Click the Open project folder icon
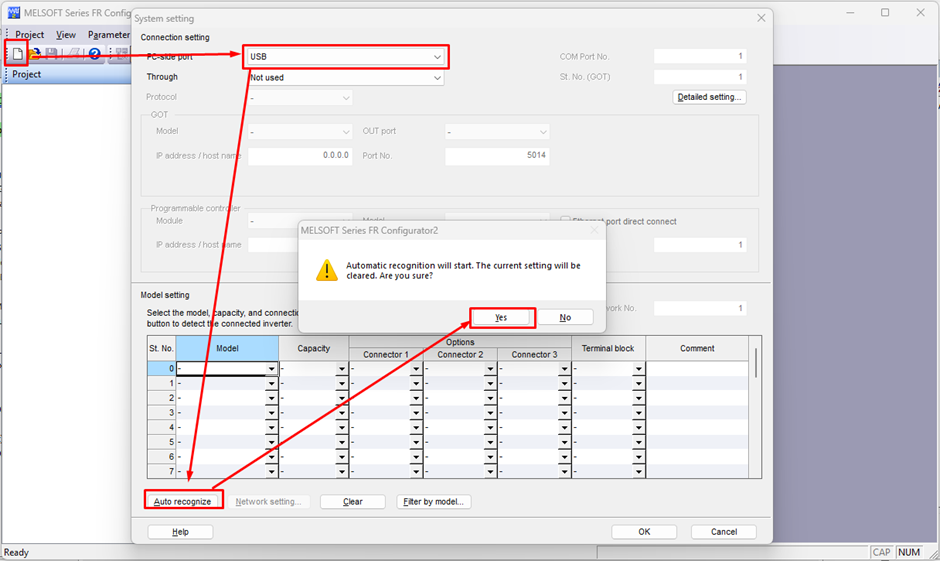The image size is (940, 561). tap(35, 54)
